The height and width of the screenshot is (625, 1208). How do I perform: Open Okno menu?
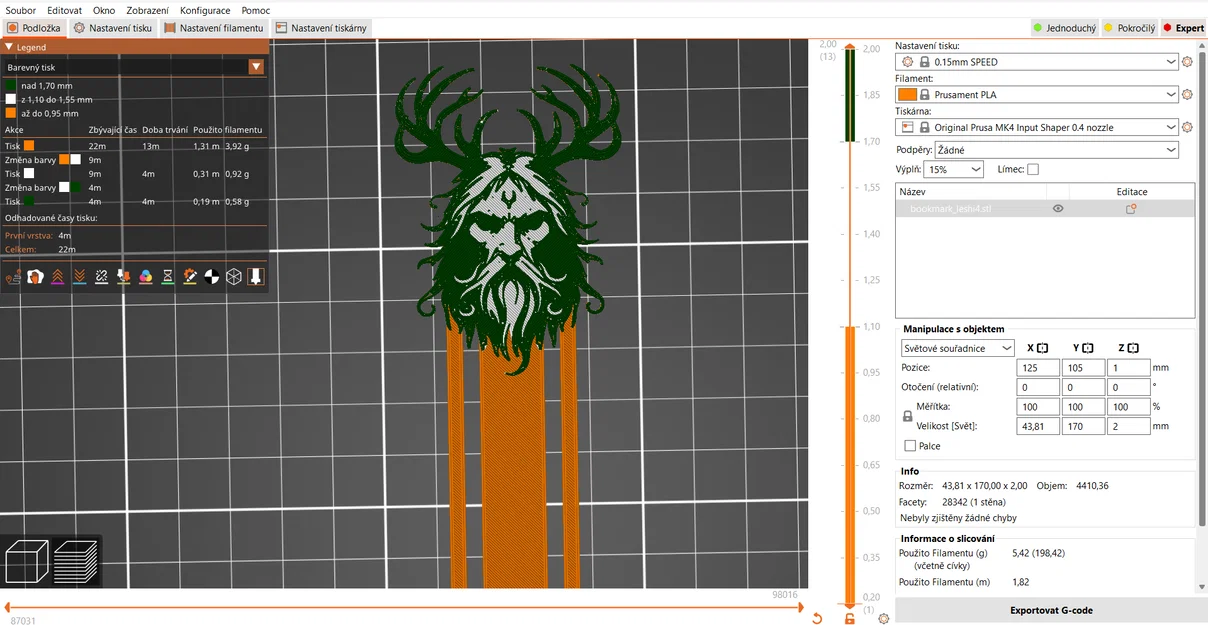click(x=104, y=10)
